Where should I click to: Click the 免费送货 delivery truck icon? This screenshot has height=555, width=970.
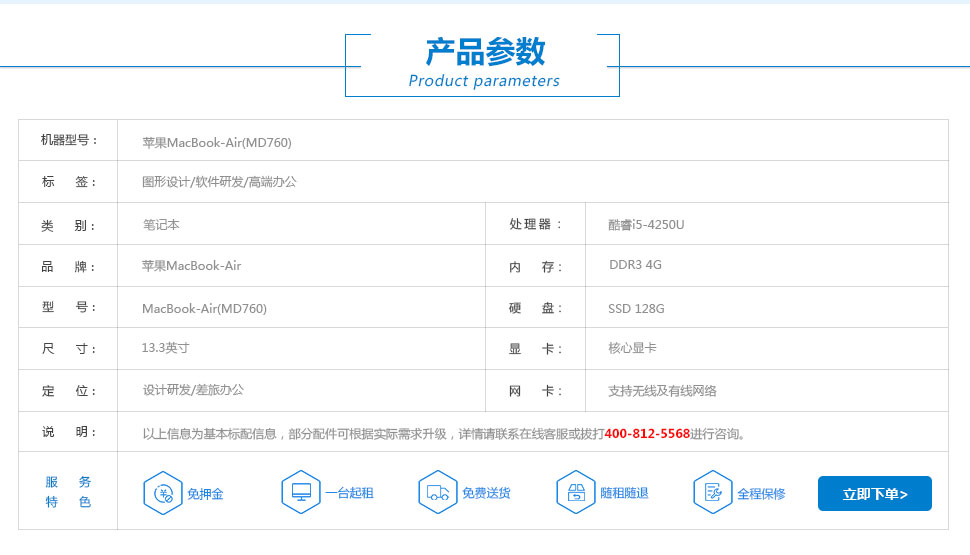click(x=437, y=492)
